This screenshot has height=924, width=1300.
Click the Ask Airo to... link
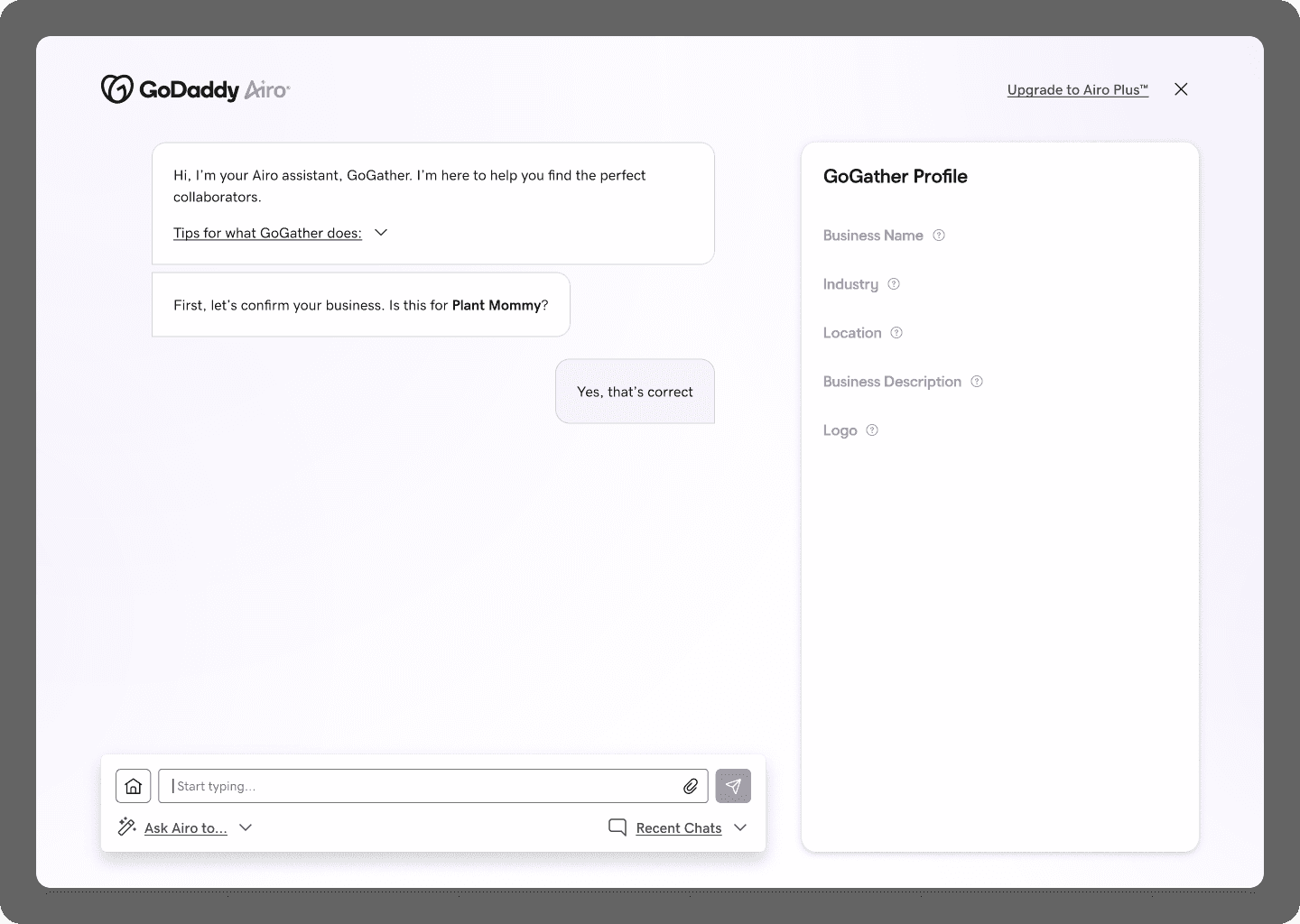[x=186, y=827]
